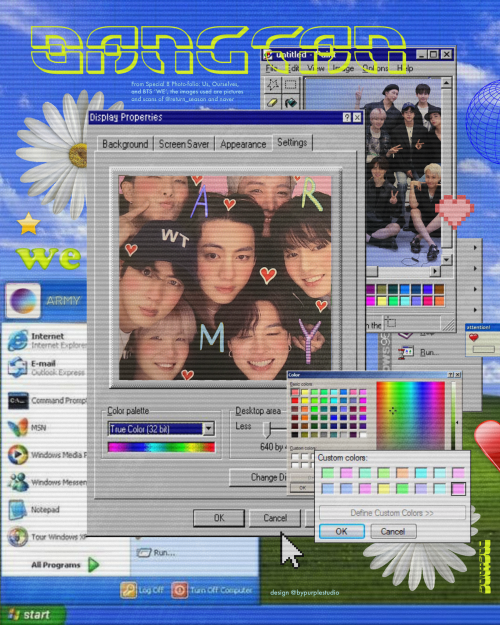
Task: Click the small OK in Color dialog
Action: point(303,487)
